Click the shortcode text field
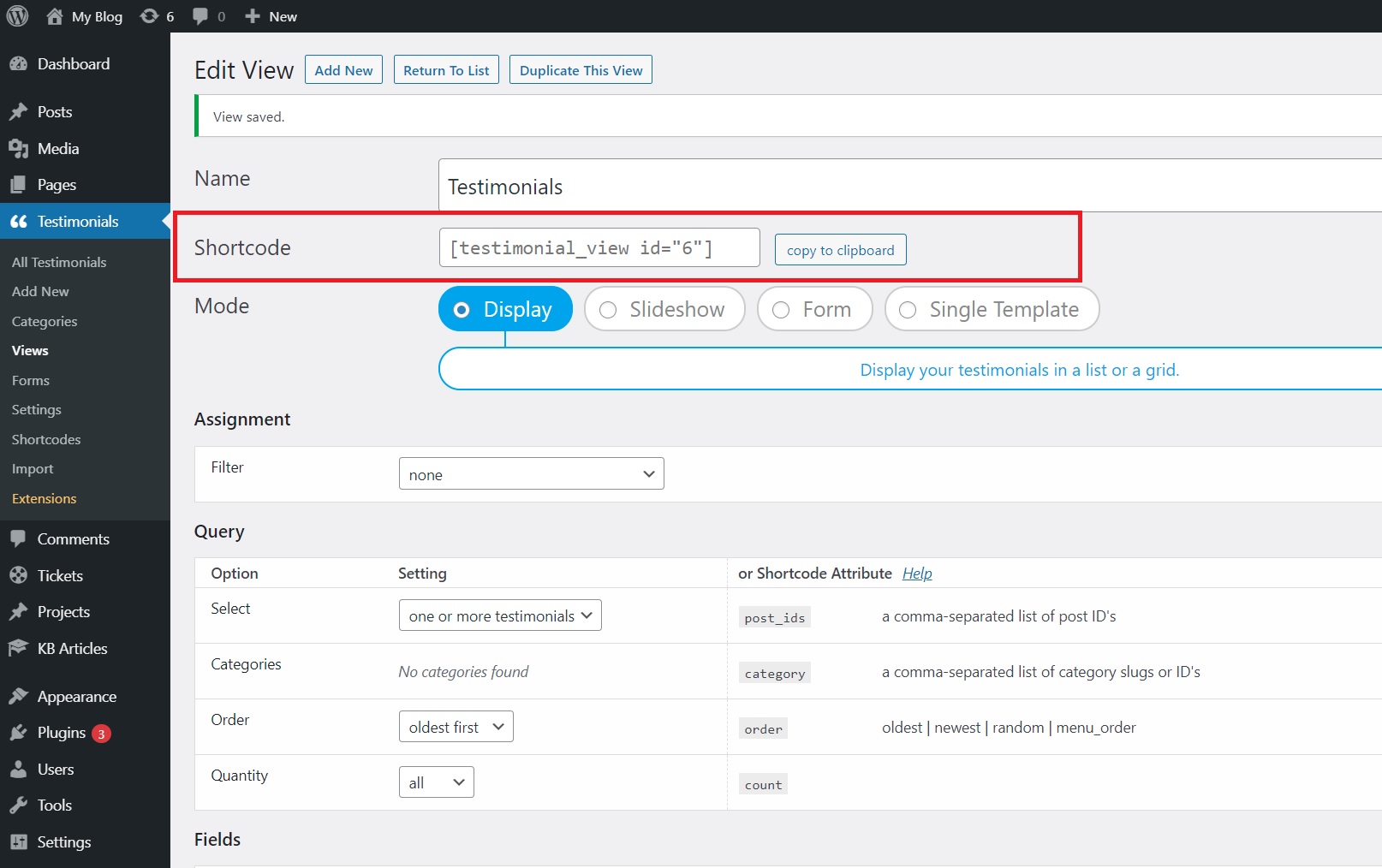The image size is (1382, 868). [x=599, y=247]
